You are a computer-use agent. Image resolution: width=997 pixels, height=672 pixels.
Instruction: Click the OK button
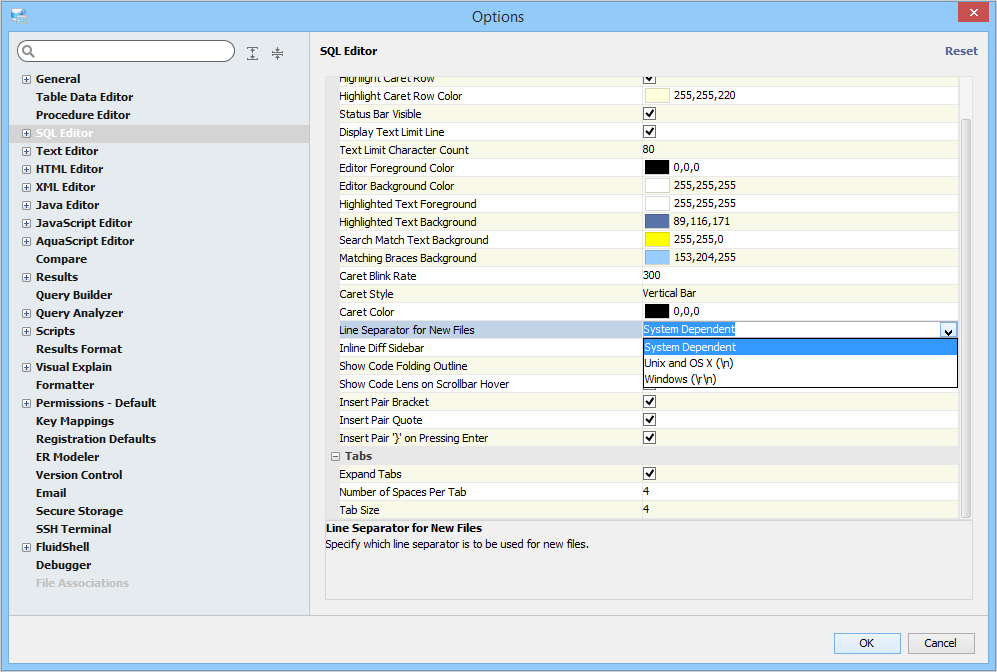866,643
